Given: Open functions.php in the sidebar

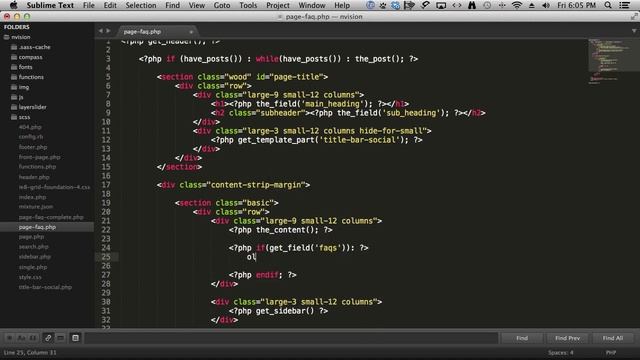Looking at the screenshot, I should click(37, 167).
